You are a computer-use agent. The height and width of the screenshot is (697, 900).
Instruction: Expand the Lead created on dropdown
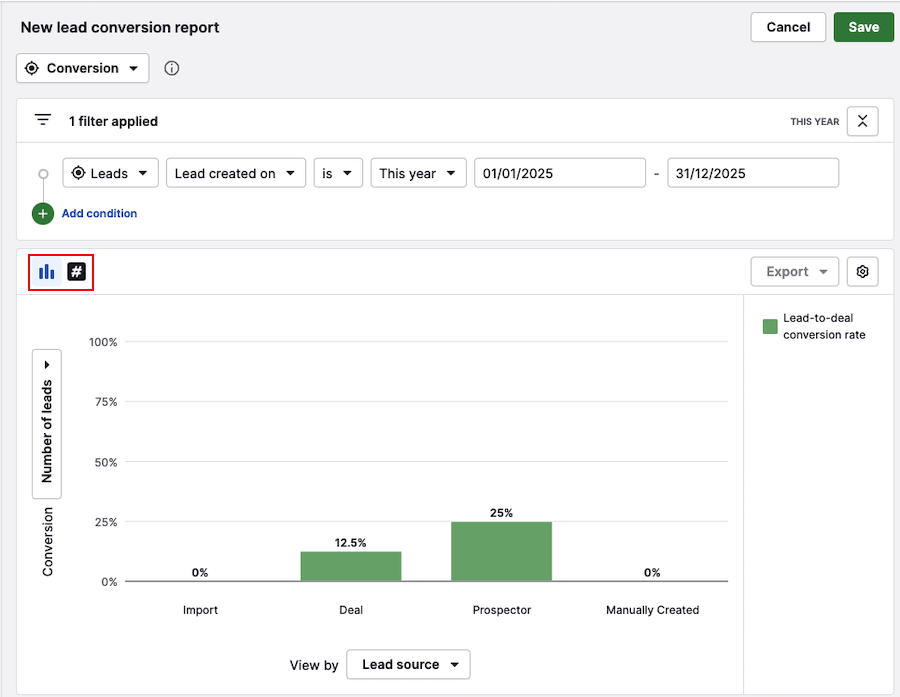pyautogui.click(x=236, y=173)
